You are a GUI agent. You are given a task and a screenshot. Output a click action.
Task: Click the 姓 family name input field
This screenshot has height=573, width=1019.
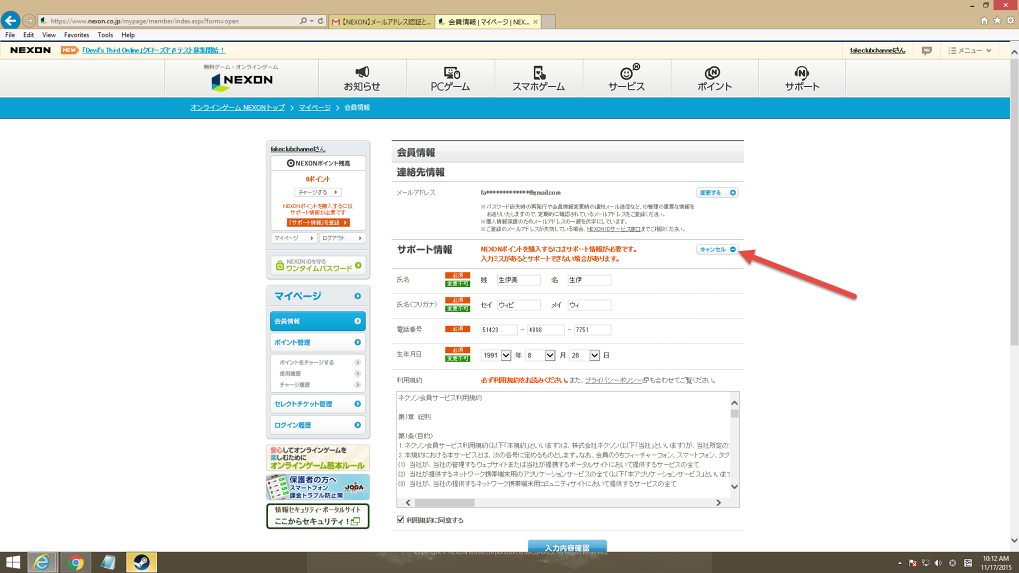coord(518,280)
